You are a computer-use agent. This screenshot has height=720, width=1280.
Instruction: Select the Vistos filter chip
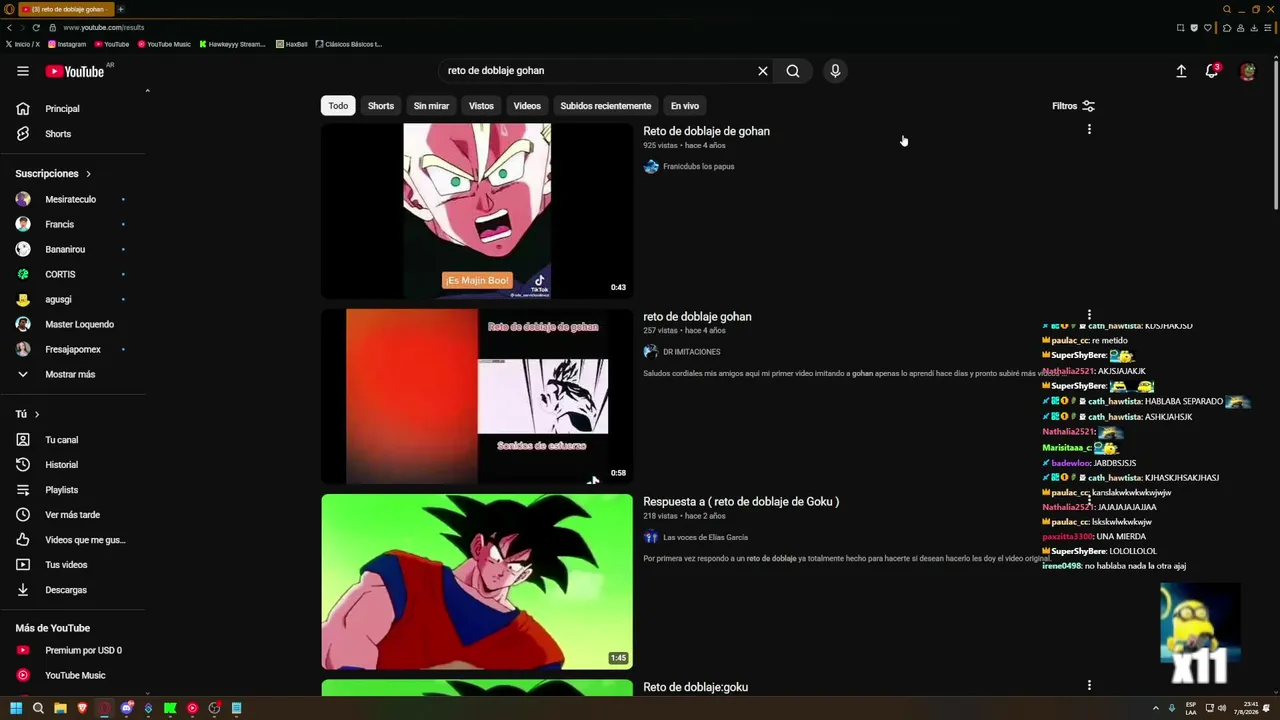(x=482, y=106)
